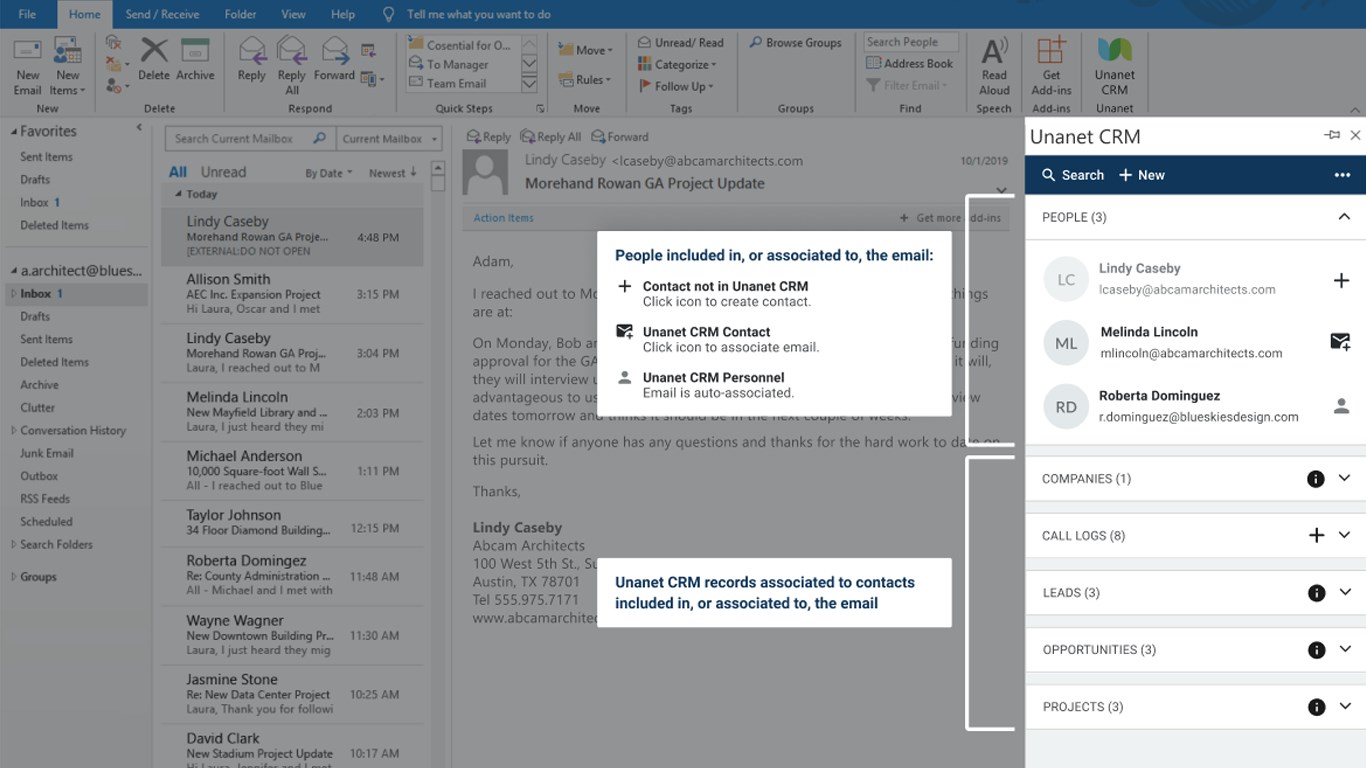Open the Unanet CRM more options ellipsis
Screen dimensions: 1366x768
1342,175
